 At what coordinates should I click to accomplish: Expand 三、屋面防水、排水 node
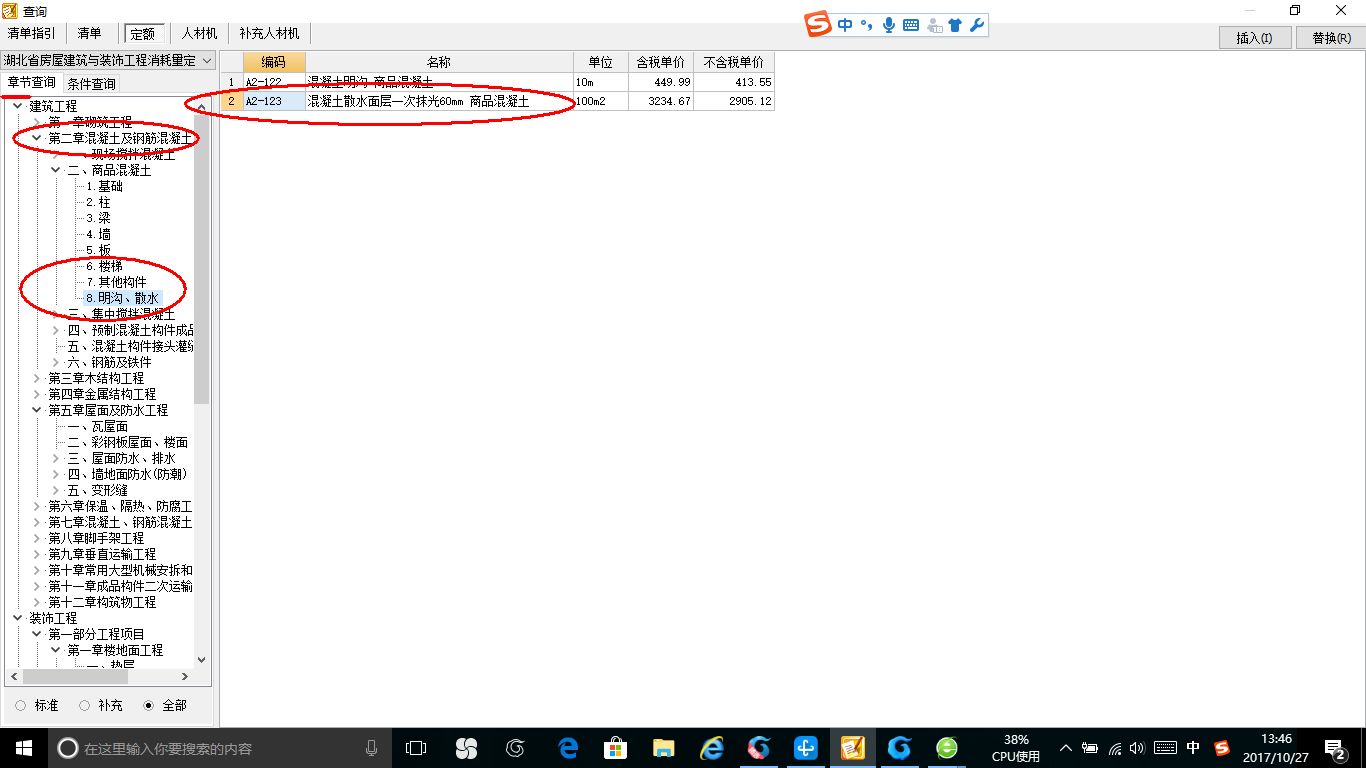[56, 458]
